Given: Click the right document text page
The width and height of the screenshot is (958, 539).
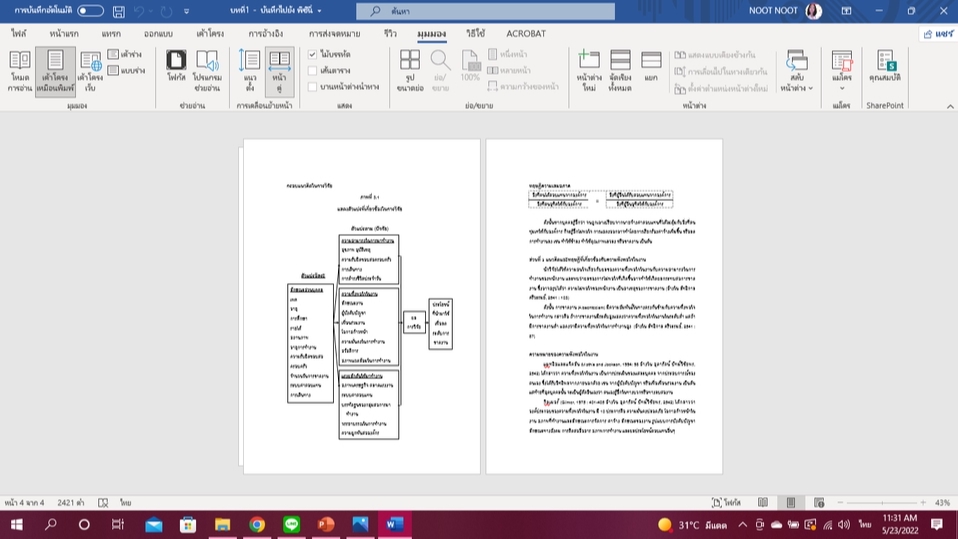Looking at the screenshot, I should tap(604, 306).
